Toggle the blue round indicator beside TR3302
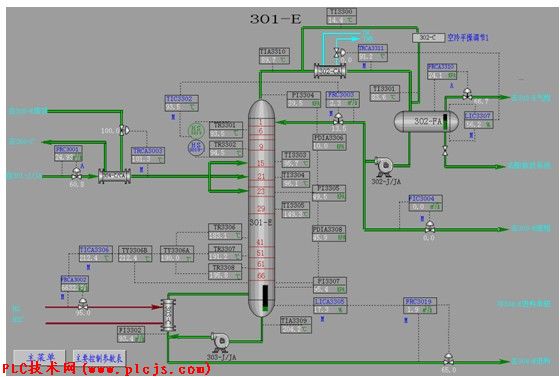Screen dimensions: 560x377 coord(196,148)
